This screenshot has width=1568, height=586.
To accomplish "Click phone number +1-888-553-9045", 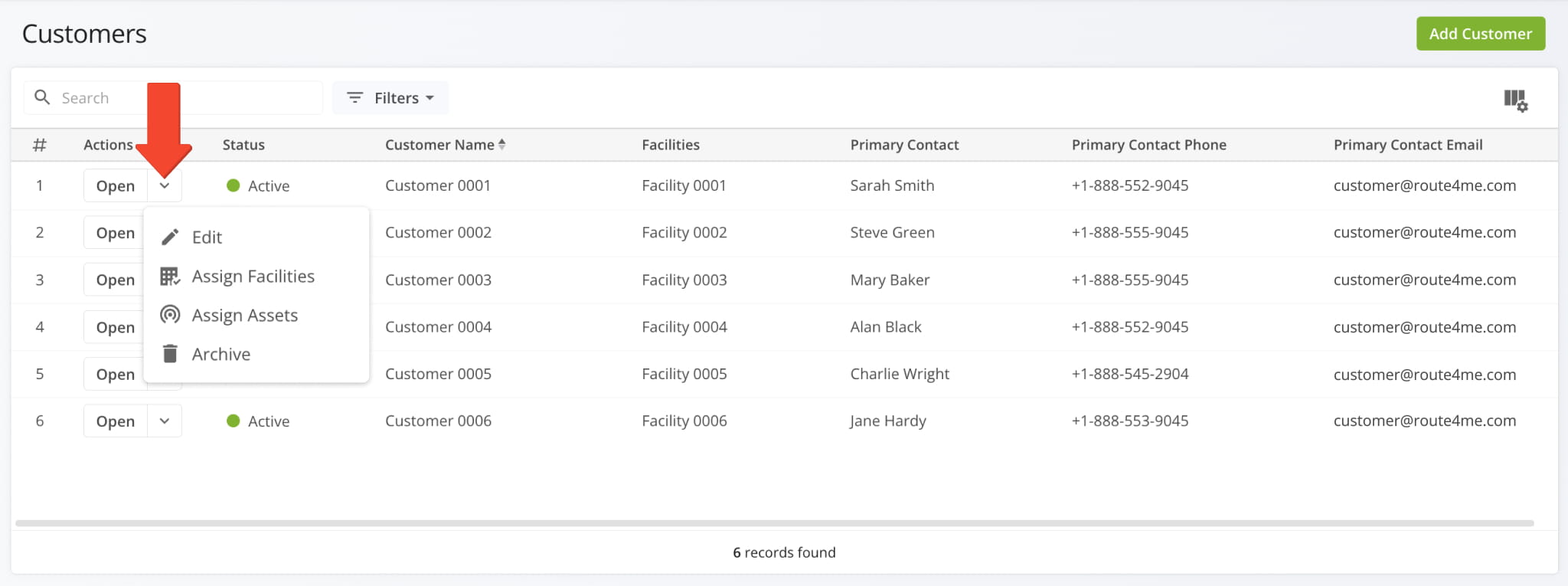I will click(x=1130, y=421).
